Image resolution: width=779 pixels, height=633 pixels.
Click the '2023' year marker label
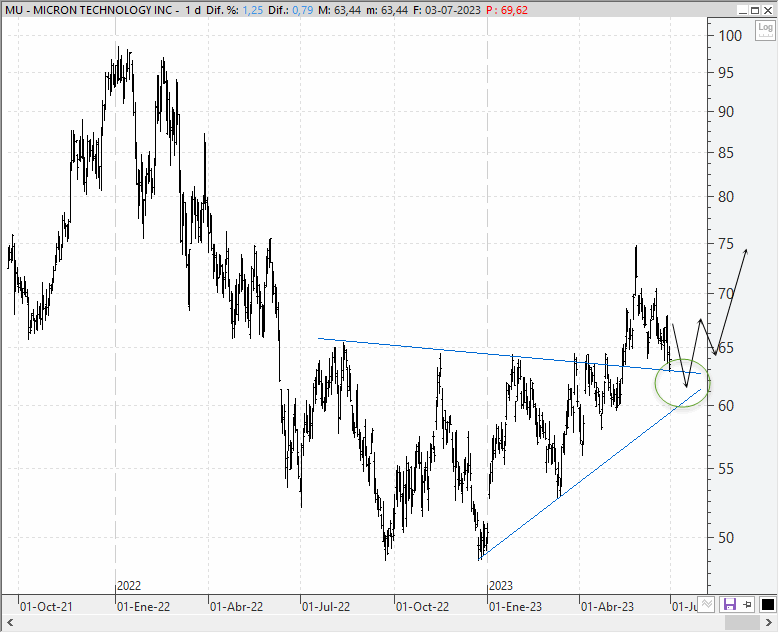(x=500, y=586)
